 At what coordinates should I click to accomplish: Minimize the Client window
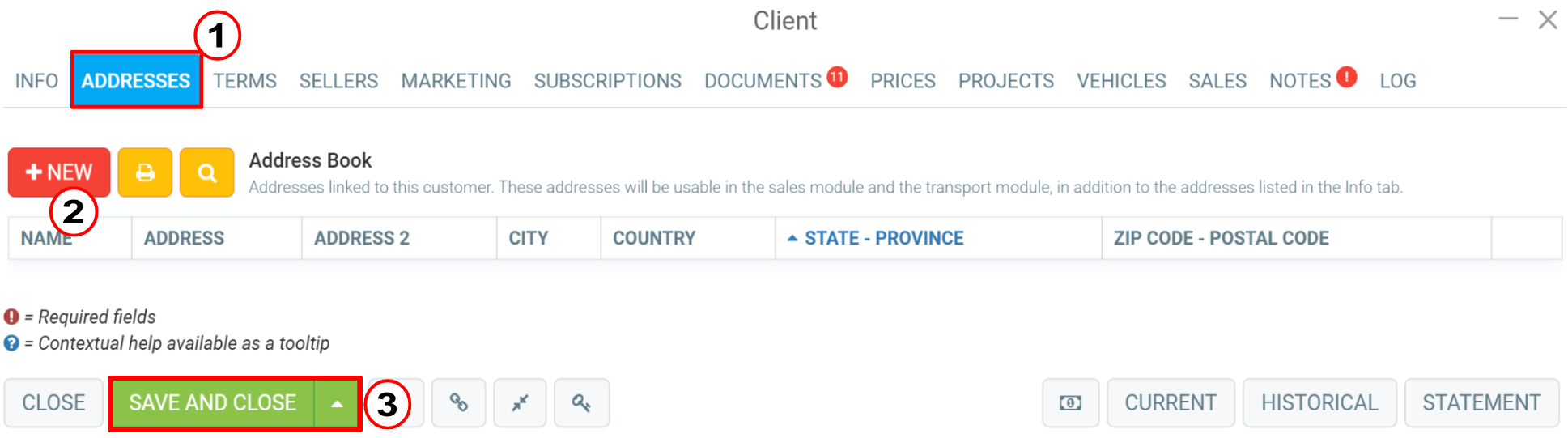coord(1508,19)
